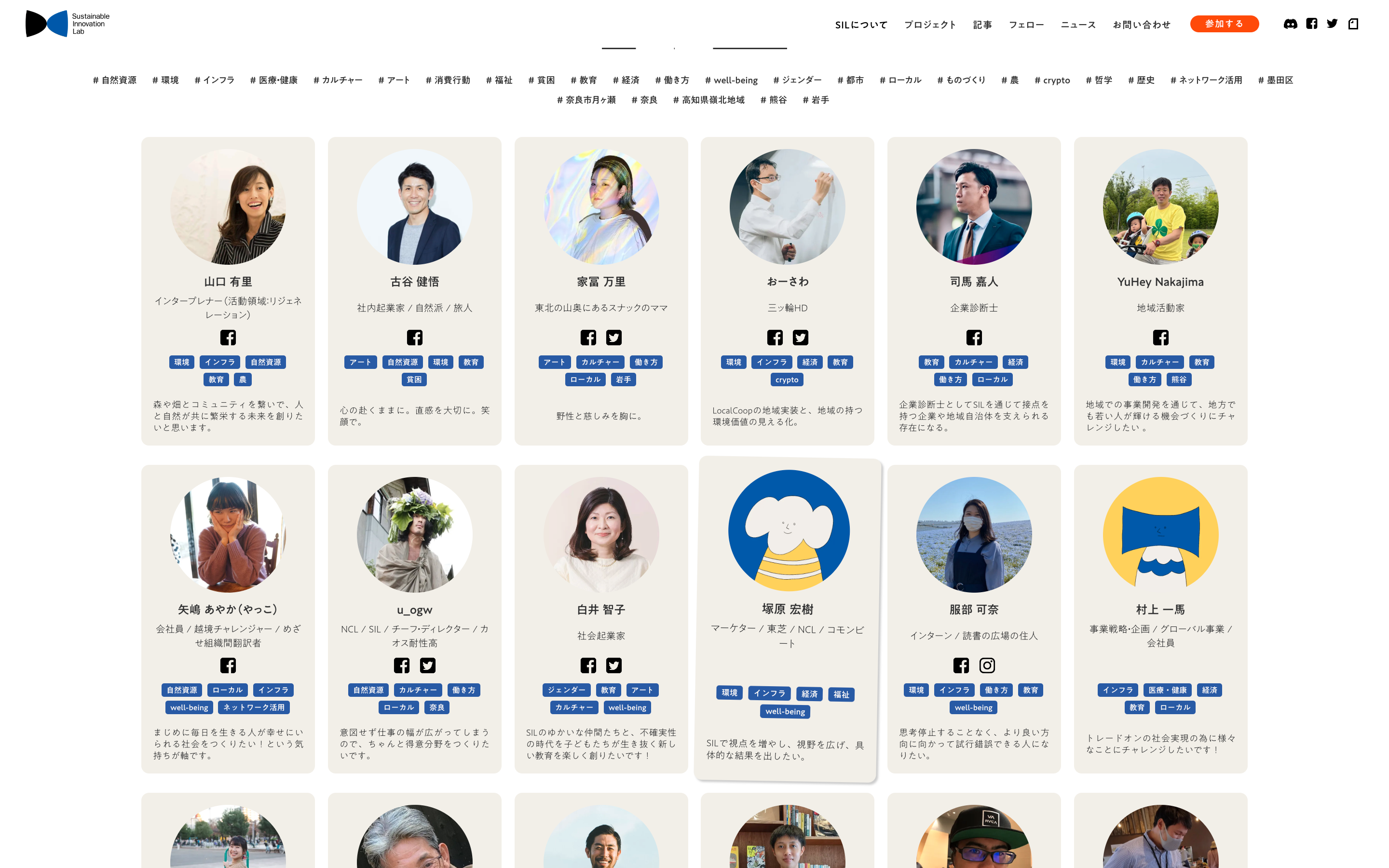Screen dimensions: 1389x868
Task: Open the 服部 可奈 name heading
Action: click(974, 610)
